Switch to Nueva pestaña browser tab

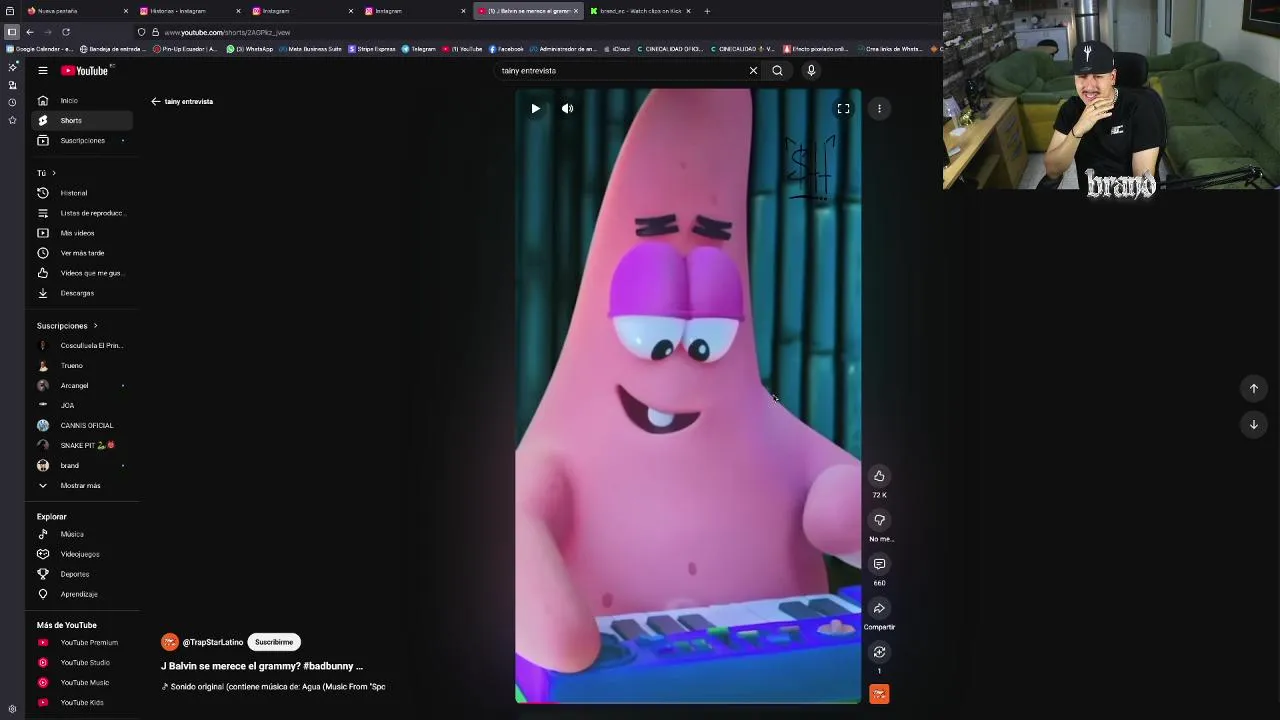click(x=76, y=11)
